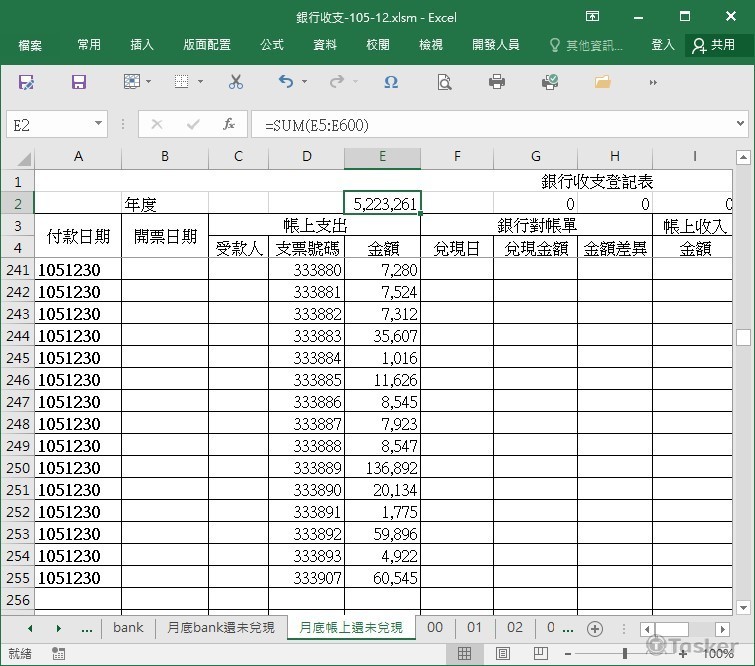Click the macro recording status bar icon
This screenshot has width=755, height=666.
point(58,653)
